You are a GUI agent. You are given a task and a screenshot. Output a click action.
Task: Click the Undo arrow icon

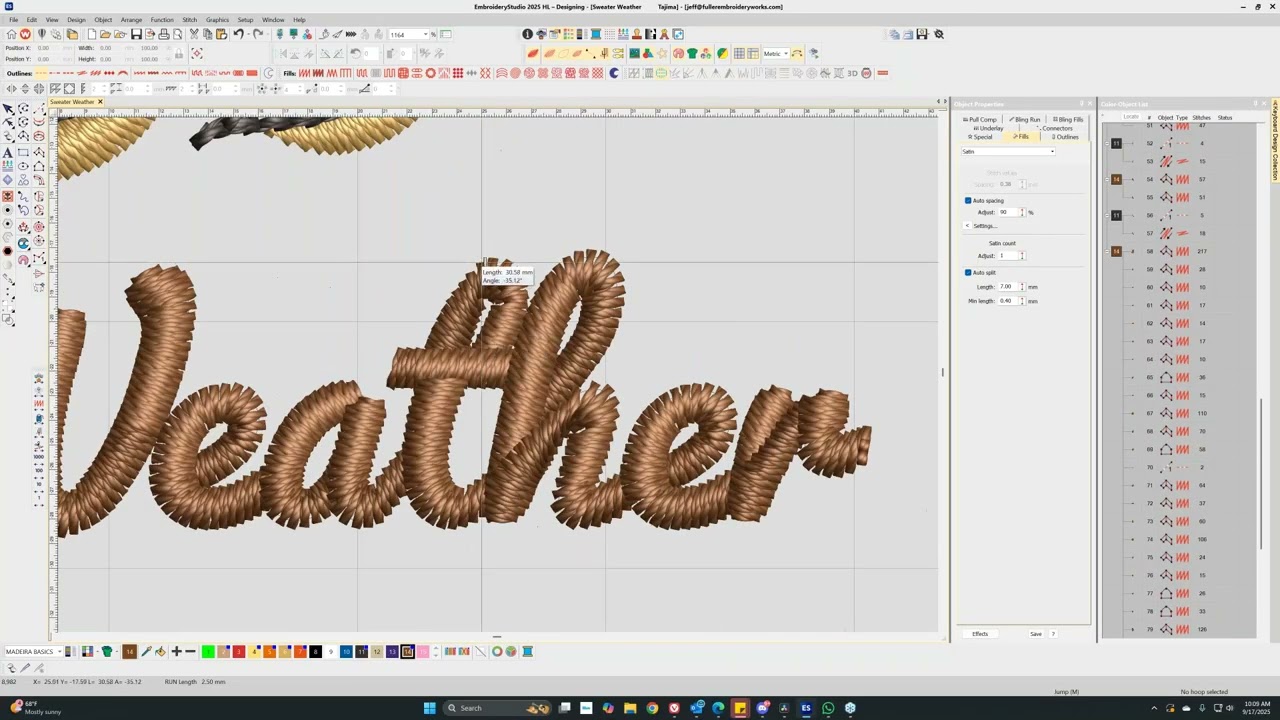click(x=238, y=34)
